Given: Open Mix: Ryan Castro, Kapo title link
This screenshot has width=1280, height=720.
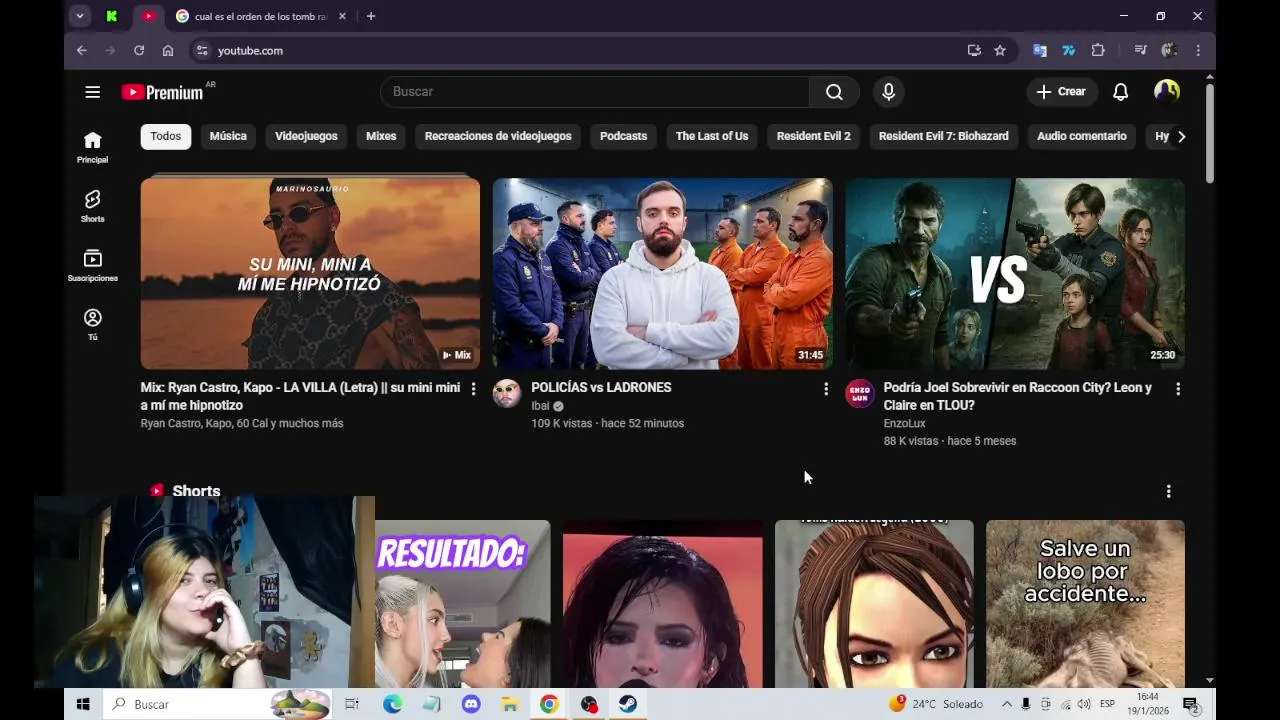Looking at the screenshot, I should click(x=300, y=396).
